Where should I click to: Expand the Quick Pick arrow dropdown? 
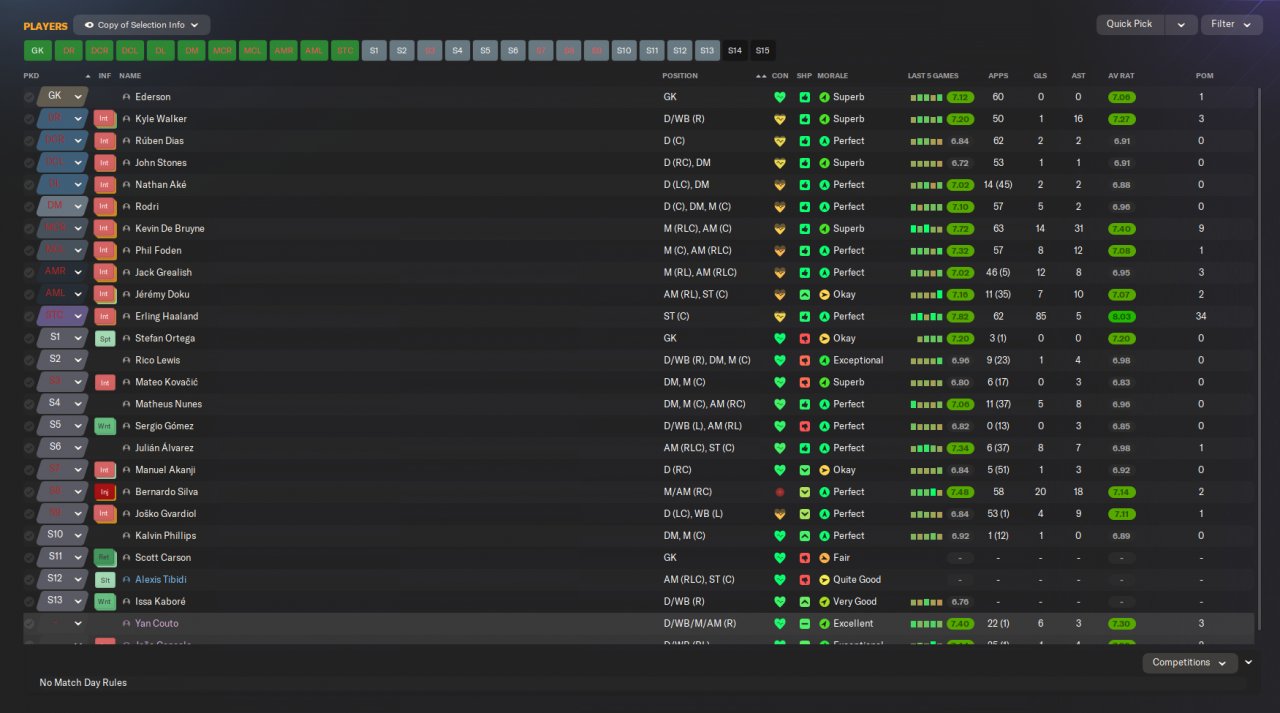pyautogui.click(x=1181, y=25)
